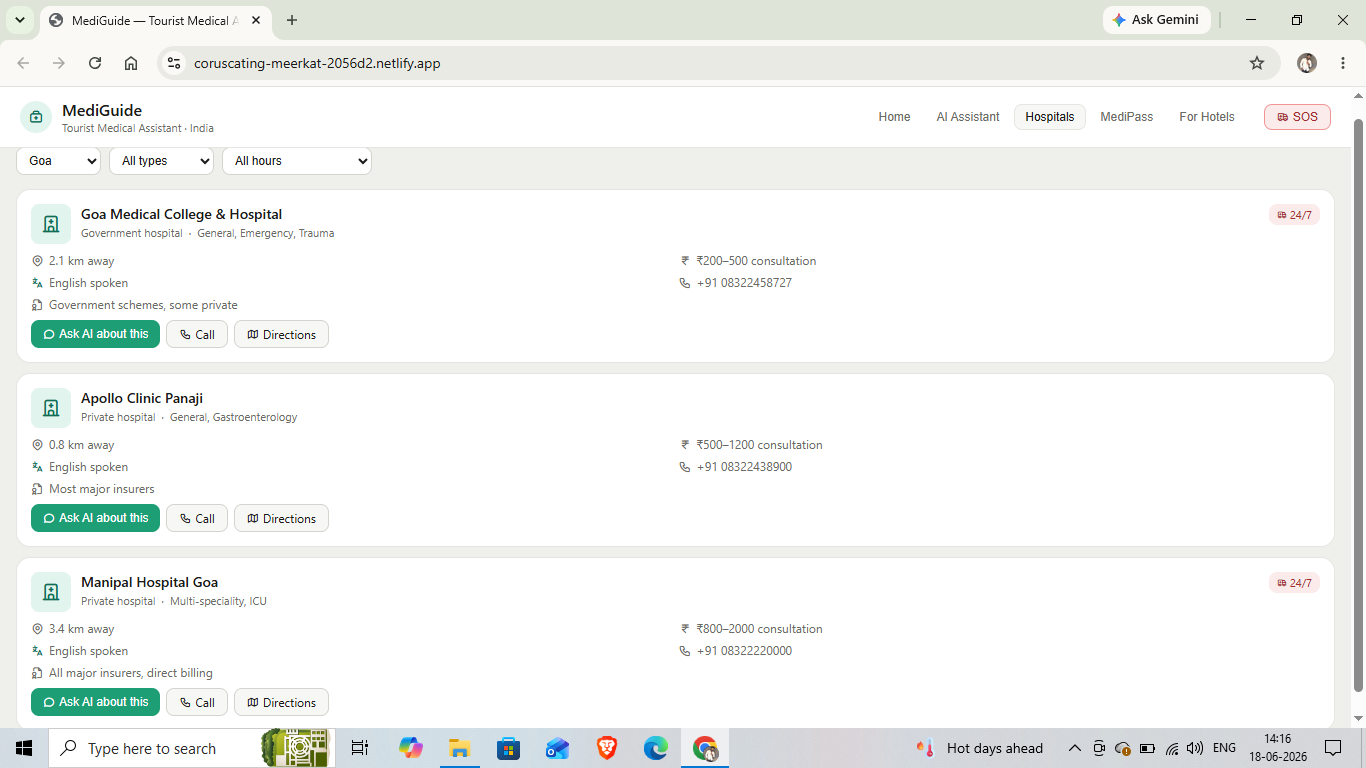Click the Windows taskbar search box
1366x768 pixels.
click(x=190, y=748)
